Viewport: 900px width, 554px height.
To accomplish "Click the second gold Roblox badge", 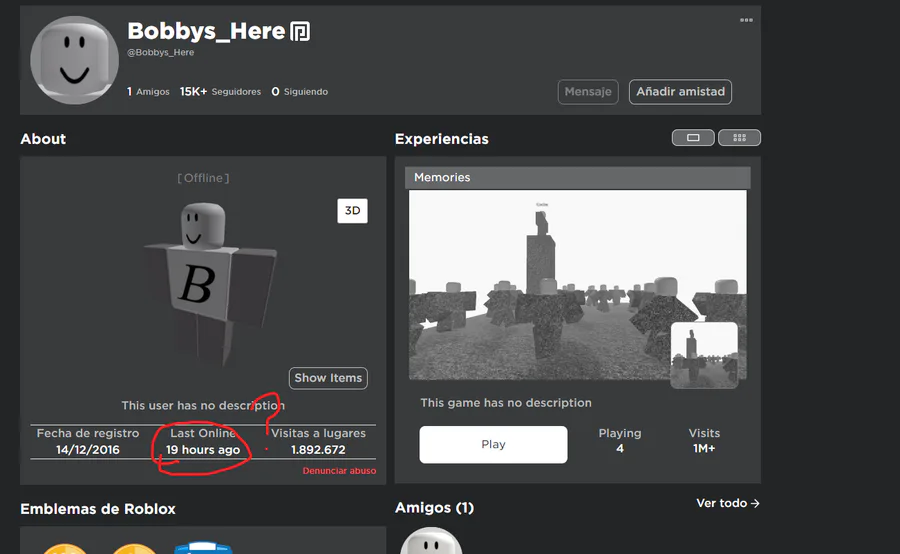I will (134, 549).
